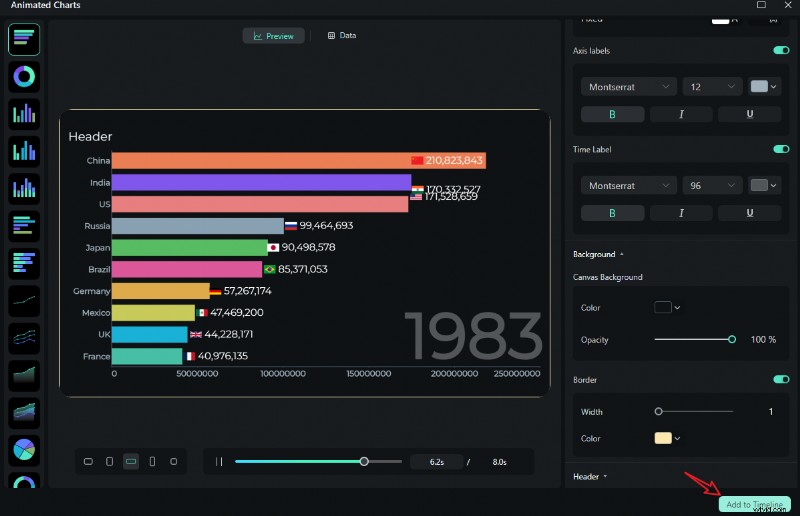Image resolution: width=800 pixels, height=516 pixels.
Task: Switch to the Data tab
Action: (x=341, y=36)
